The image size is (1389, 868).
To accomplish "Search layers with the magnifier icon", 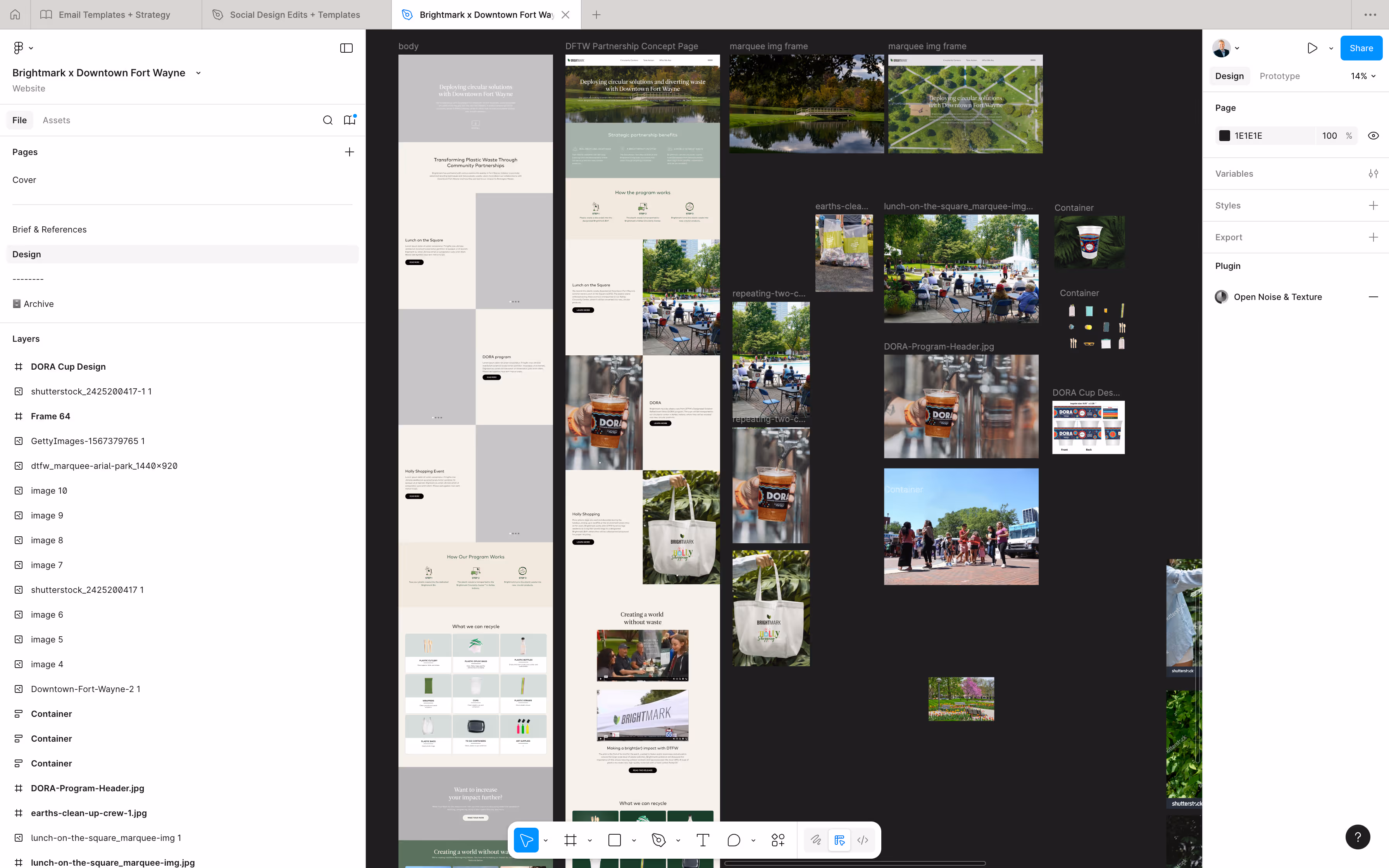I will click(x=328, y=120).
